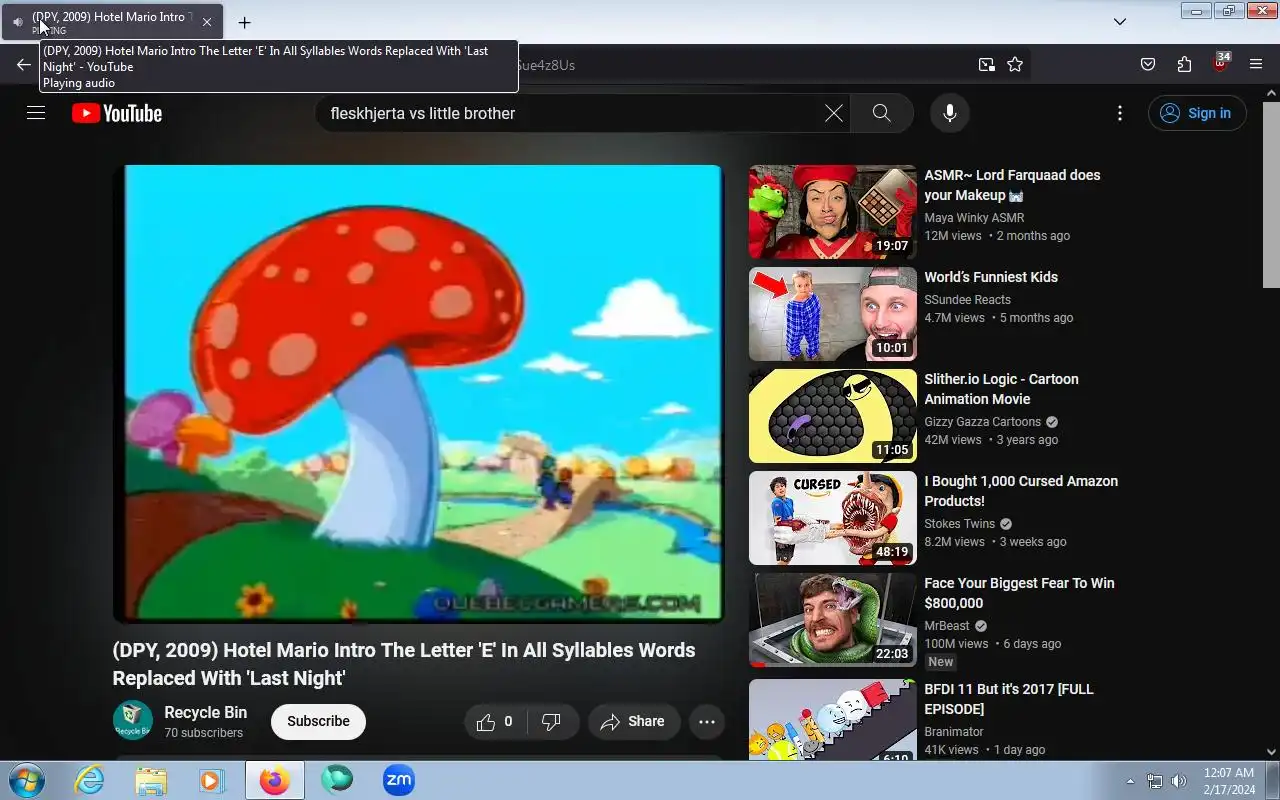
Task: Bookmark this page with star icon
Action: [1015, 65]
